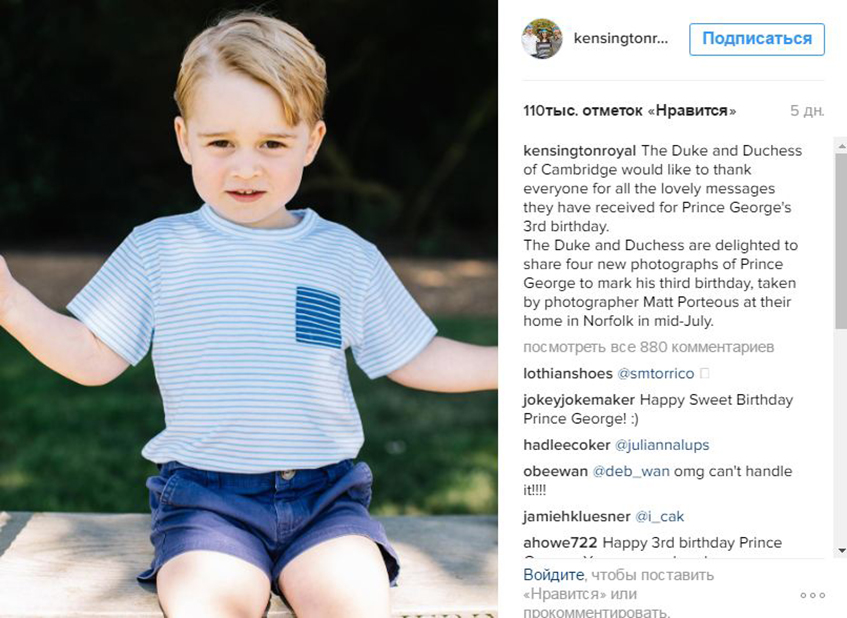The height and width of the screenshot is (618, 847).
Task: Click the three-dots more options icon
Action: [812, 595]
